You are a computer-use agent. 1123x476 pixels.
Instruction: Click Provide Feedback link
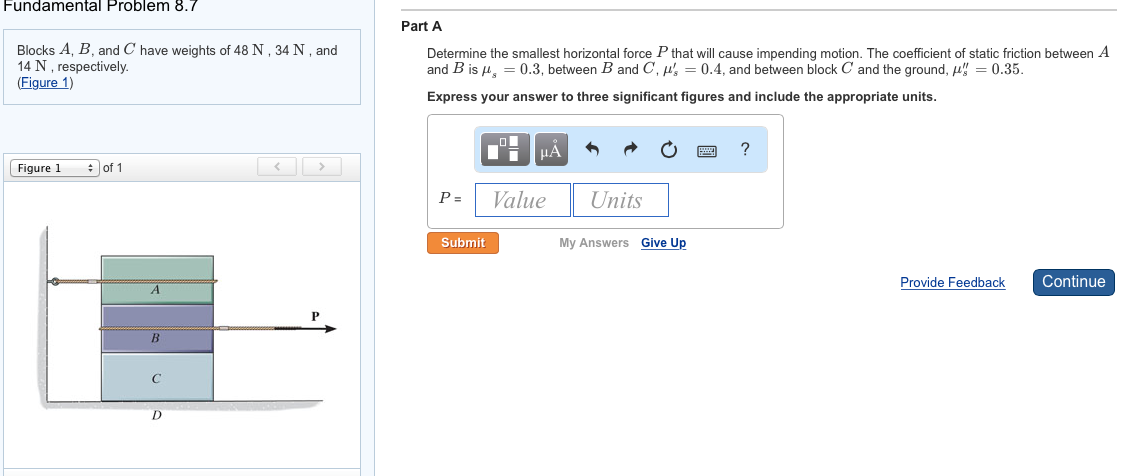(x=953, y=282)
